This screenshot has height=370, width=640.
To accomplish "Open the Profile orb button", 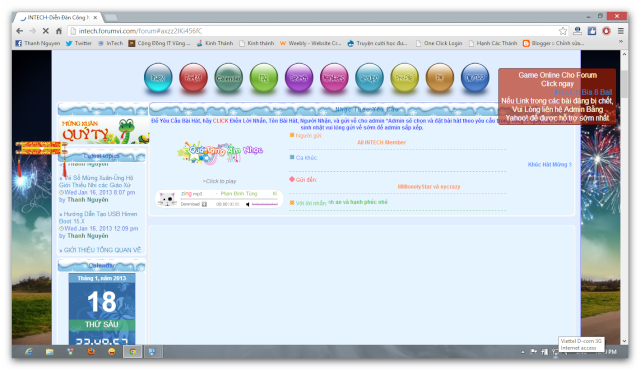I will pyautogui.click(x=404, y=77).
